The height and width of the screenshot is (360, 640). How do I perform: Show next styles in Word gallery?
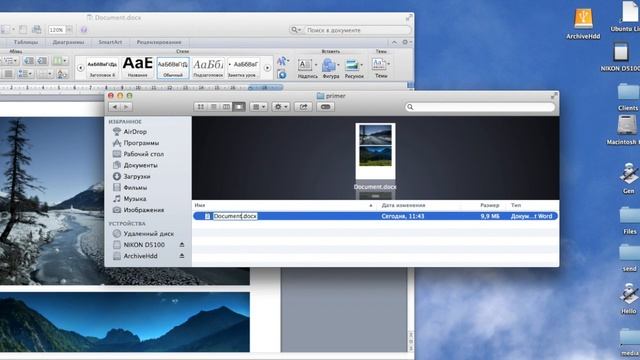(x=267, y=68)
